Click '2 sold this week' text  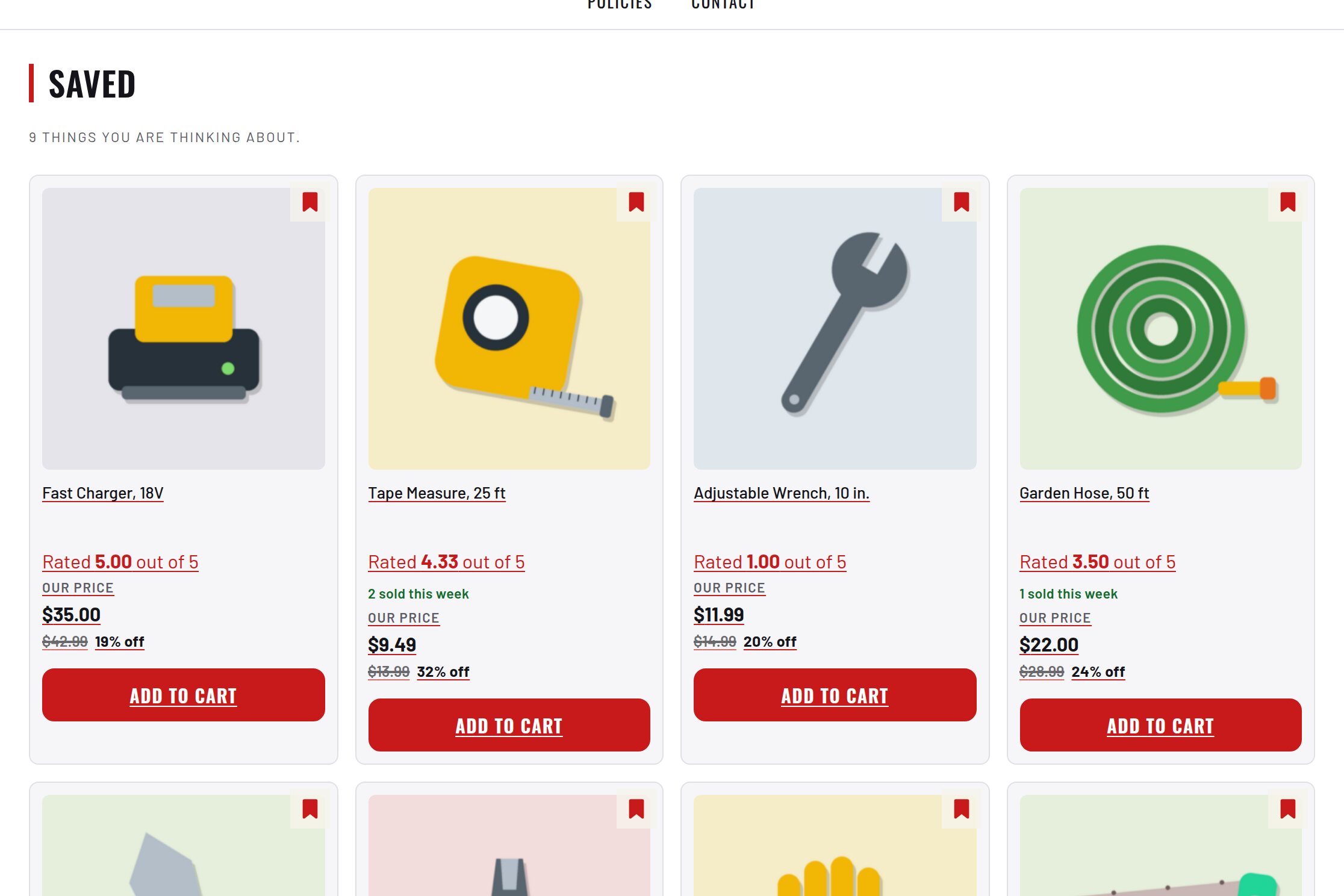point(418,594)
